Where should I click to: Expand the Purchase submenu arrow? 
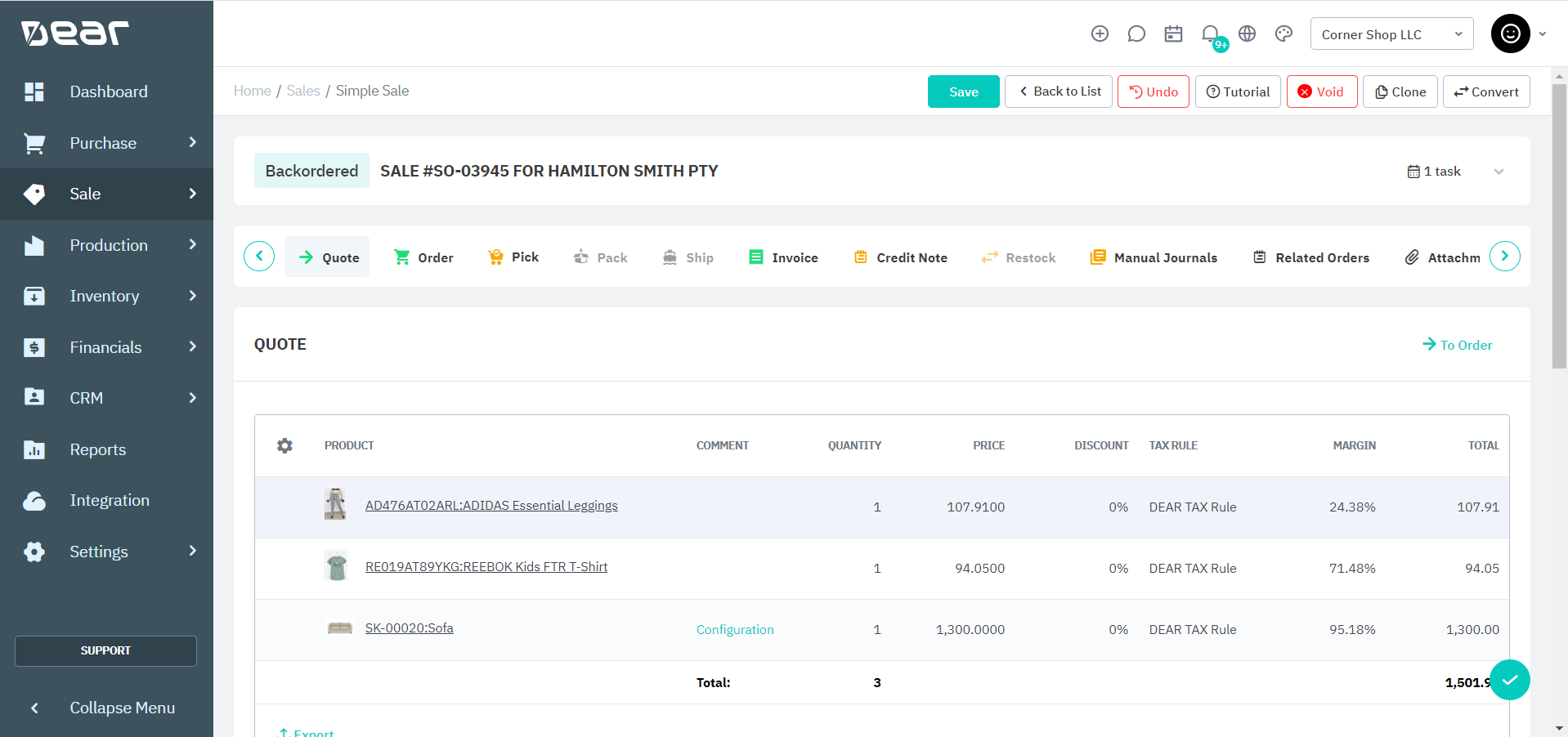[193, 142]
